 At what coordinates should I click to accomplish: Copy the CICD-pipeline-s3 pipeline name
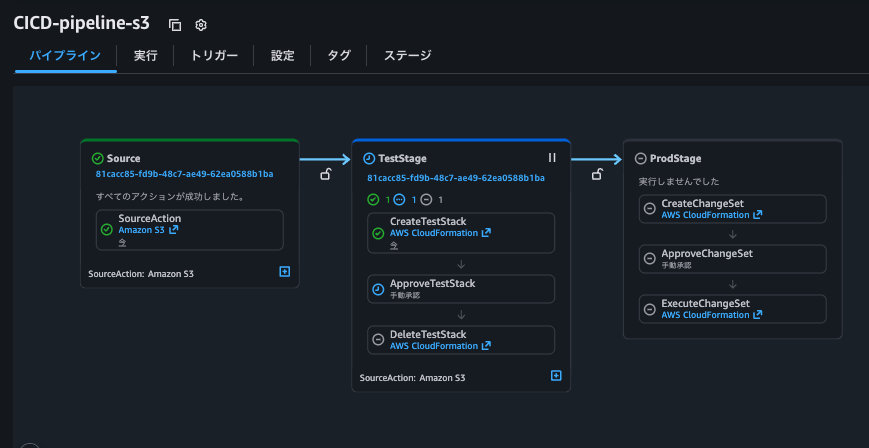(x=175, y=24)
